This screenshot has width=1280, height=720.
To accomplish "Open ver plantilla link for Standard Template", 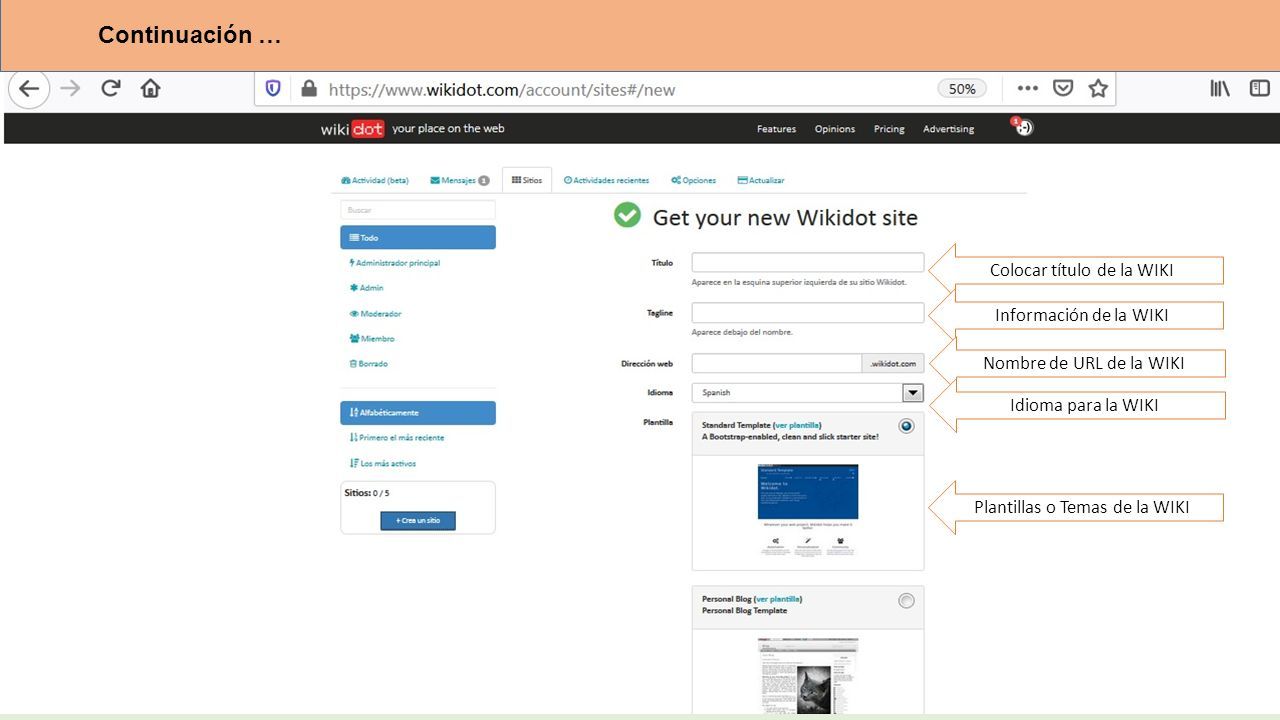I will pyautogui.click(x=797, y=425).
